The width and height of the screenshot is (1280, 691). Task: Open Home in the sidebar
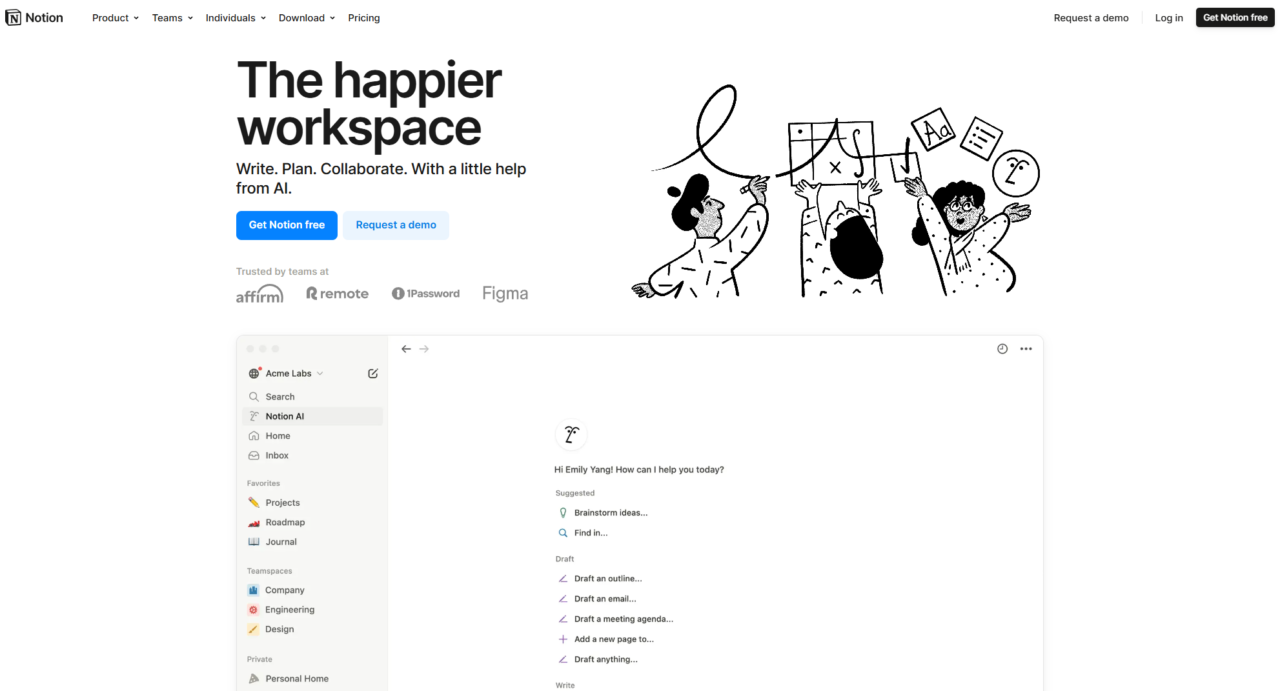(313, 436)
